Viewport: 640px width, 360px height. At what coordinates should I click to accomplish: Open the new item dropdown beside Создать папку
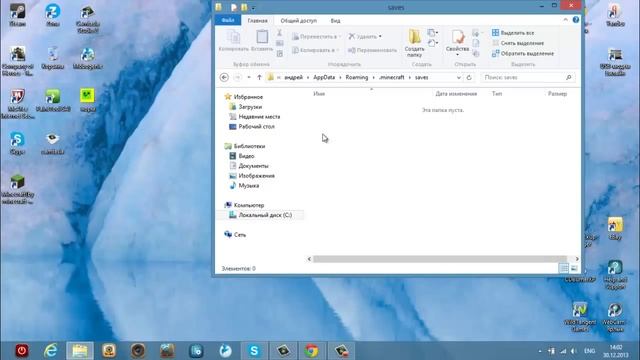[x=433, y=33]
